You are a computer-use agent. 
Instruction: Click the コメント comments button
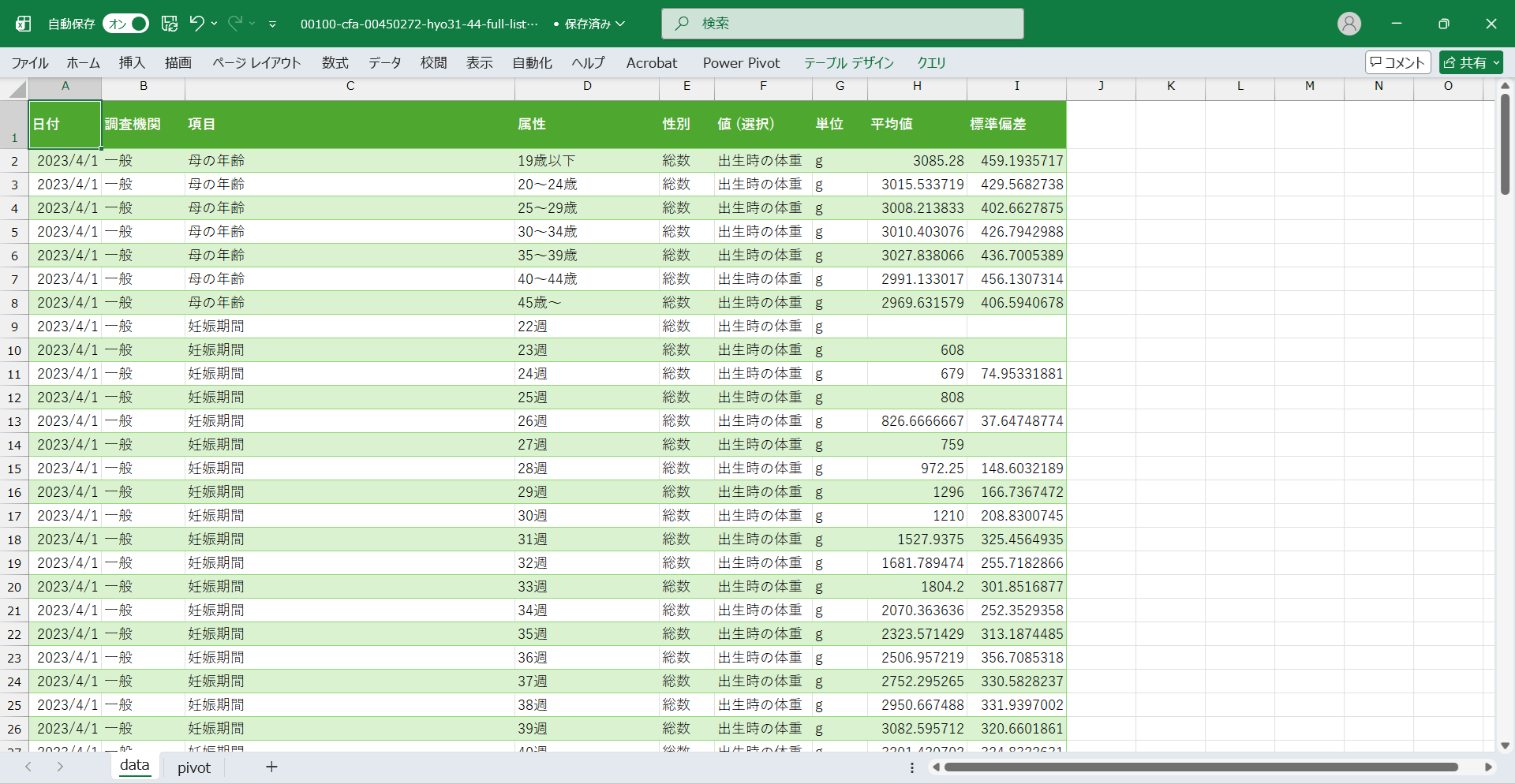1397,62
